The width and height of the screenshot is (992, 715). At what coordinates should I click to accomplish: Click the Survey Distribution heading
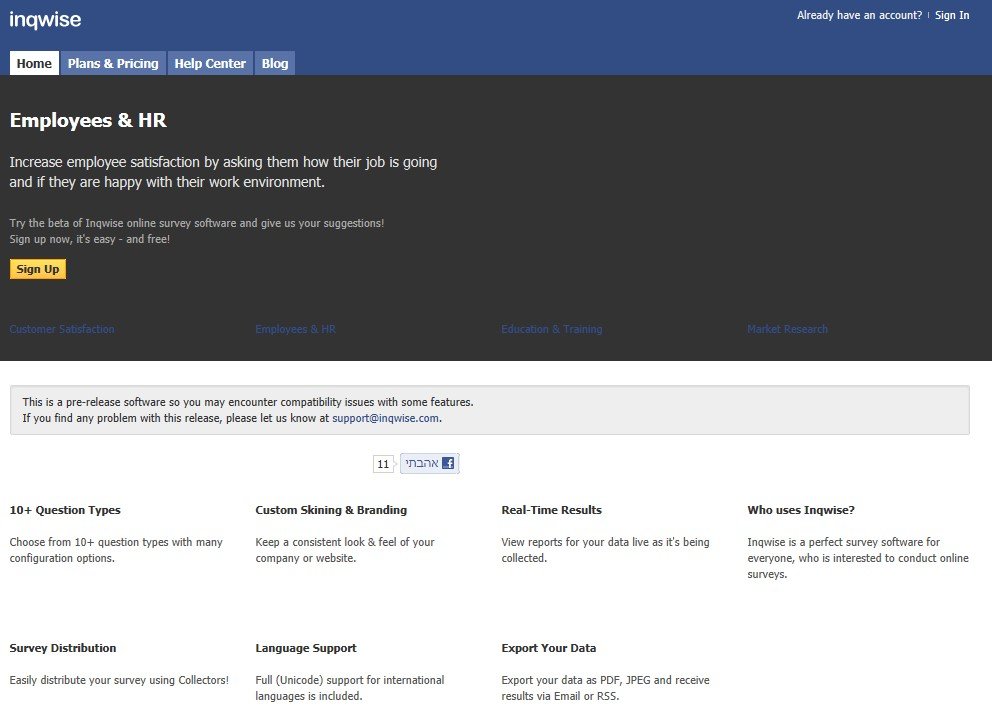click(63, 648)
